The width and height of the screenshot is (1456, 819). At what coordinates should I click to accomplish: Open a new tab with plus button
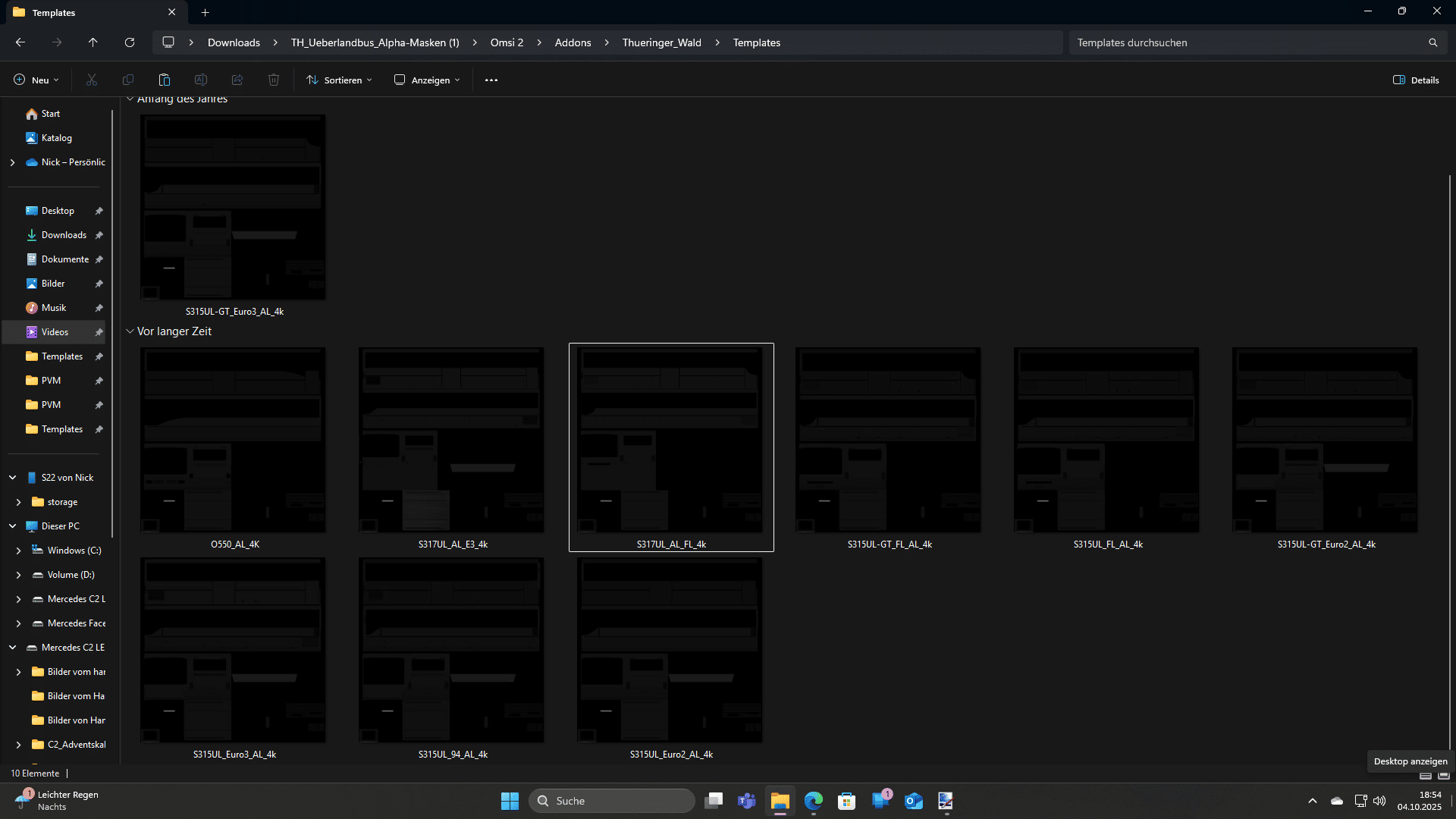click(205, 12)
